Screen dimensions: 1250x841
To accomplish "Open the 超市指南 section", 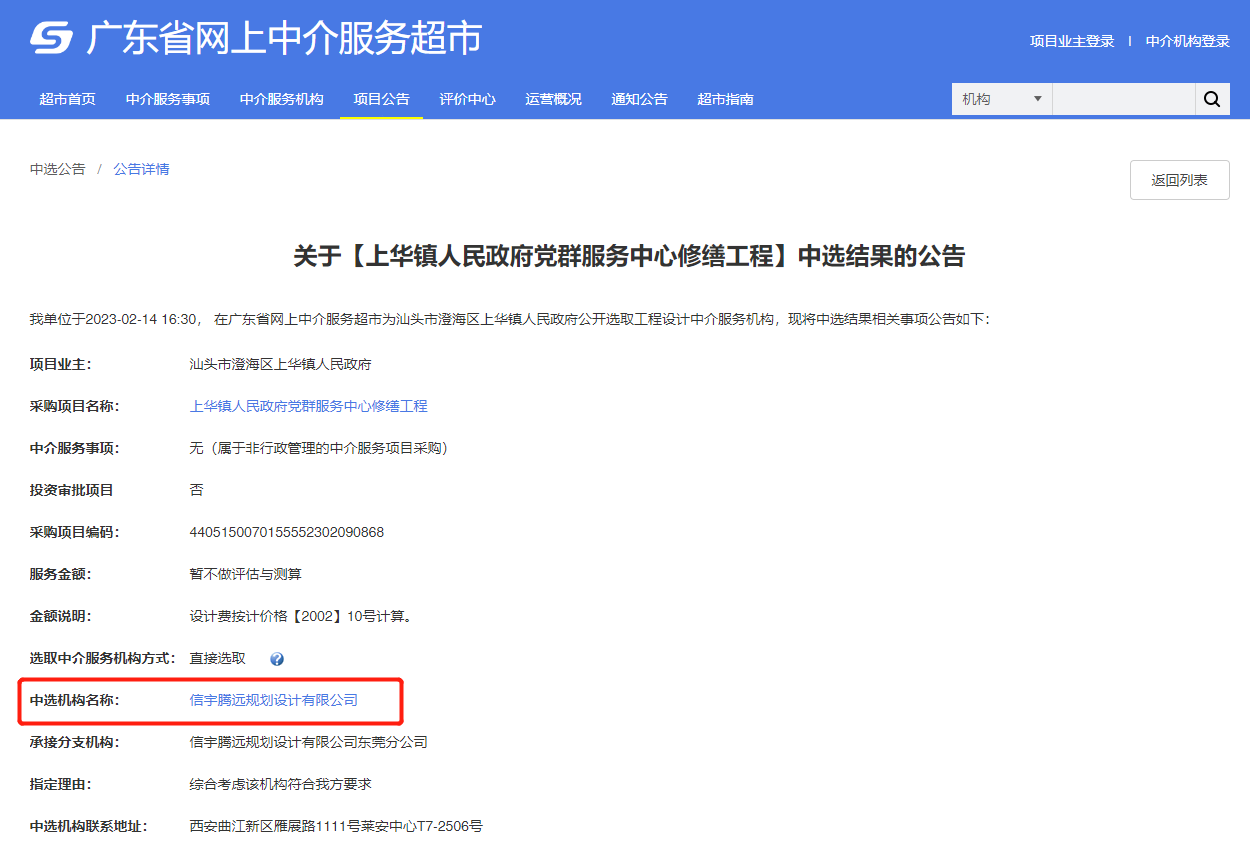I will 725,99.
